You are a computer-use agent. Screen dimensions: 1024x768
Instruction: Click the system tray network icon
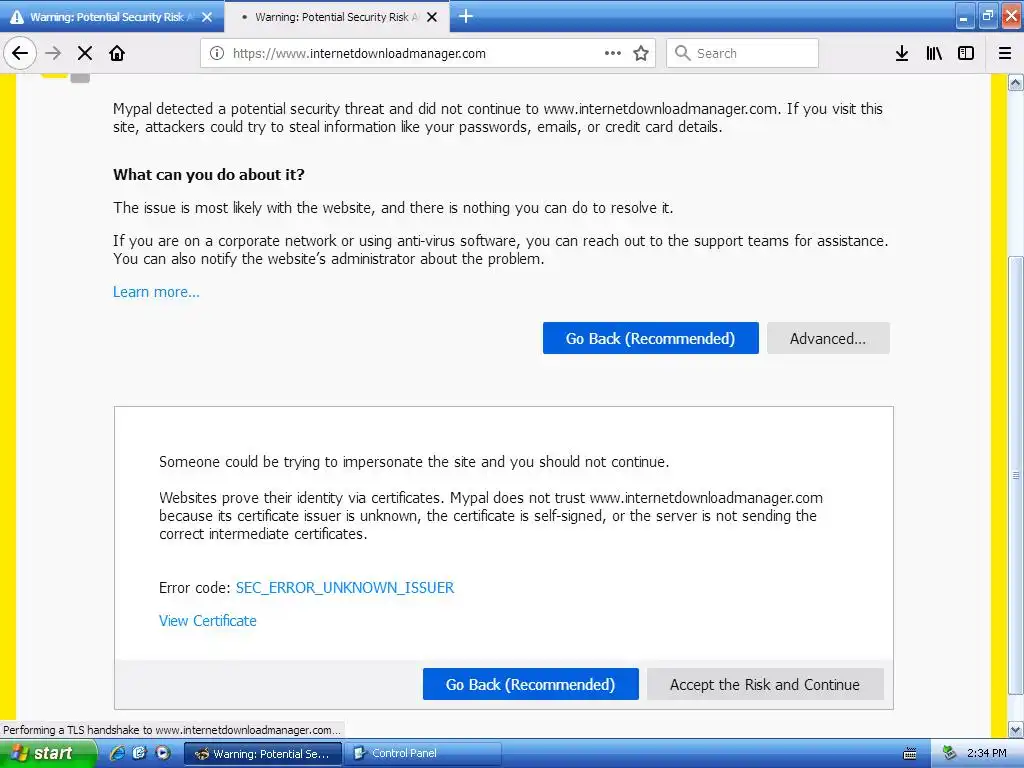949,753
